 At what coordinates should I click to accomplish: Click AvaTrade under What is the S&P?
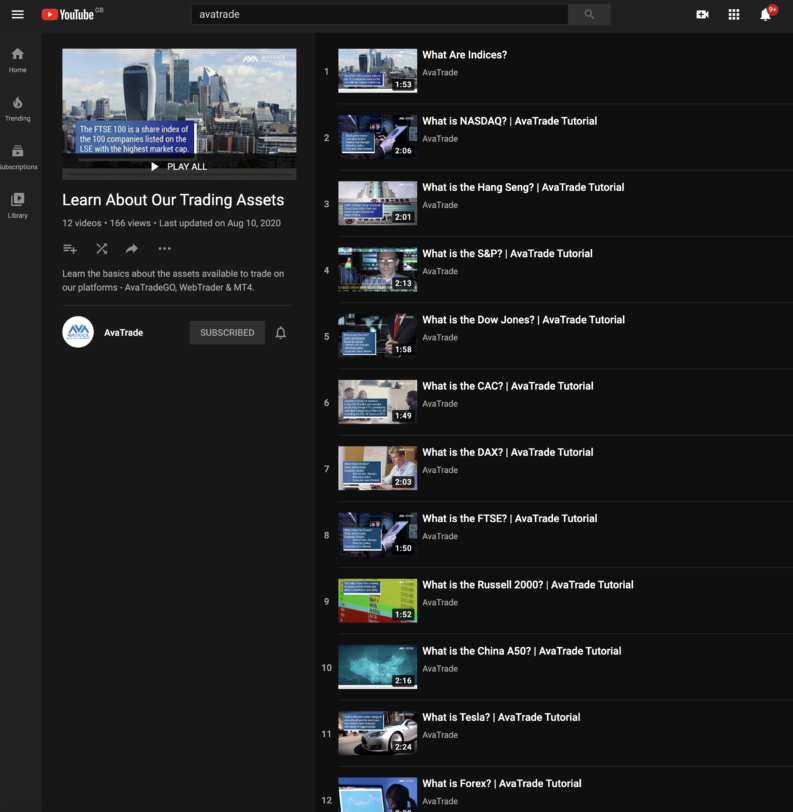tap(440, 272)
